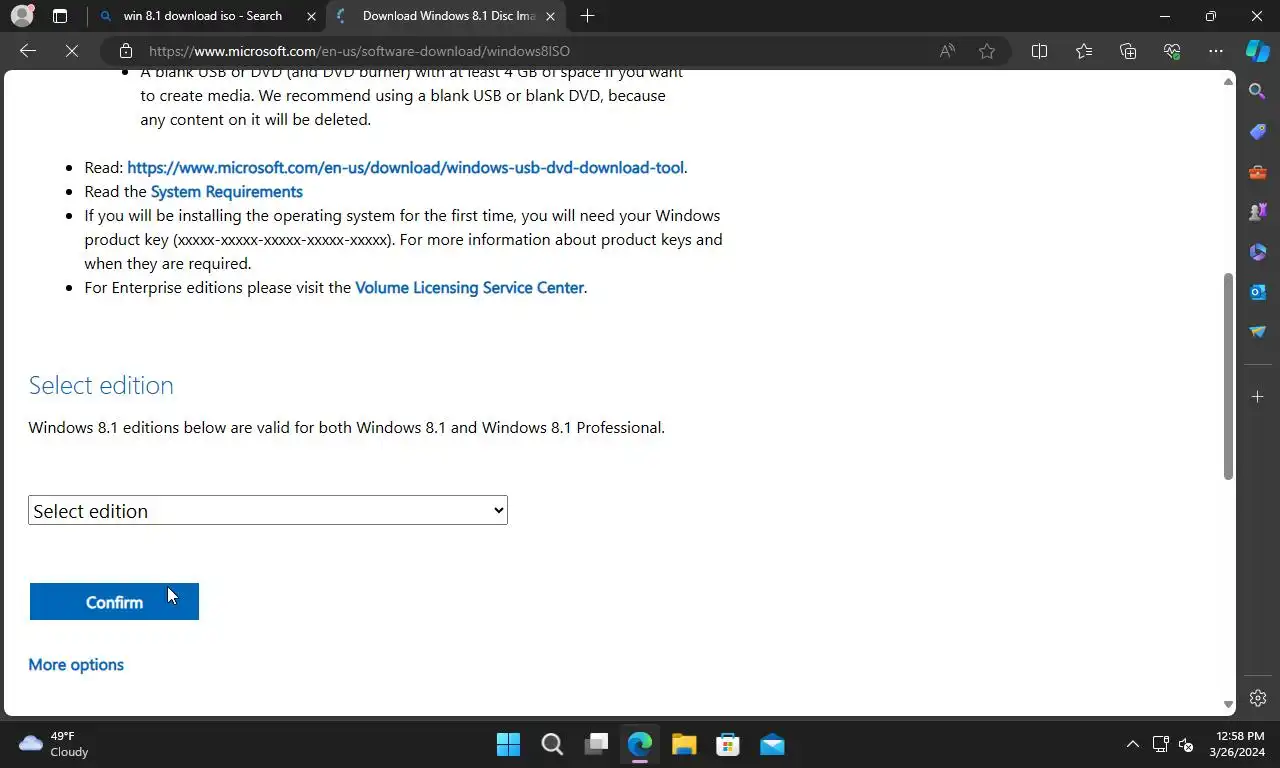
Task: Activate Read aloud icon in address bar
Action: 947,51
